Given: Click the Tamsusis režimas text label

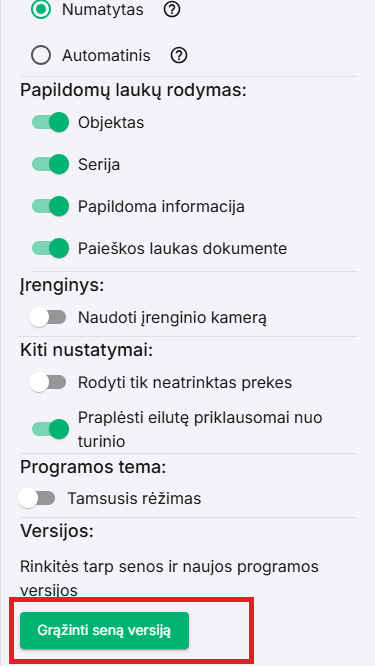Looking at the screenshot, I should coord(134,498).
